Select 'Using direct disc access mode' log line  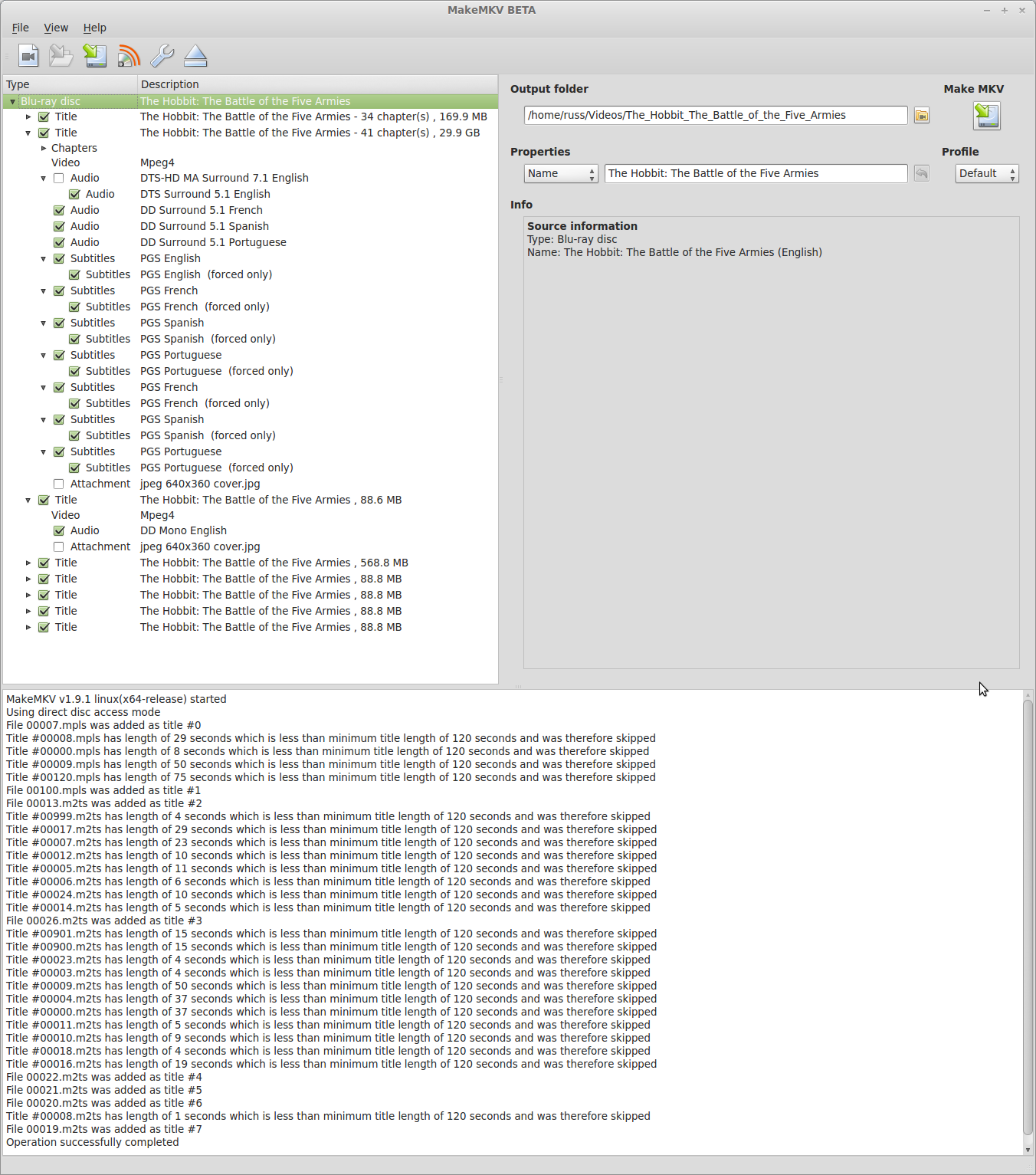[84, 713]
